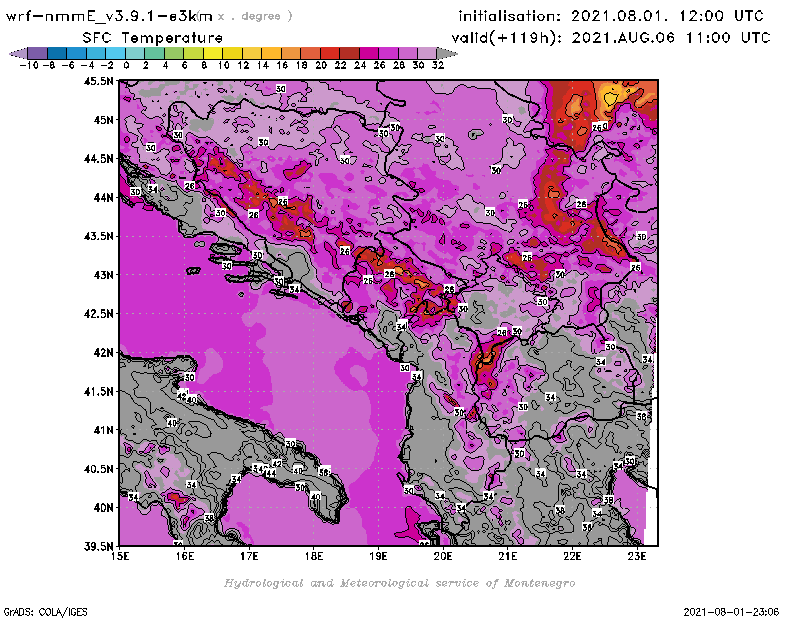Click the 'initialisation: 2021.08.01. 12:00 UTC' text

[x=610, y=16]
